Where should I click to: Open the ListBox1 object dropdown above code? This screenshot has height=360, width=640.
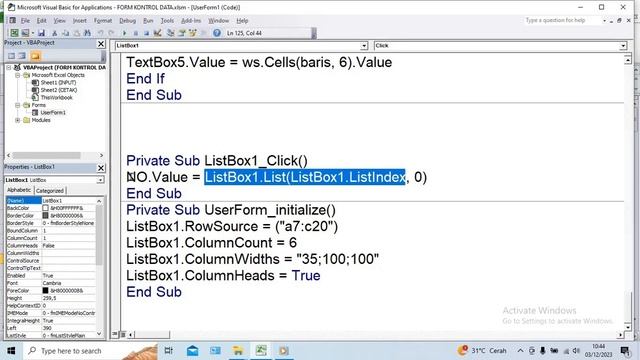pyautogui.click(x=364, y=46)
